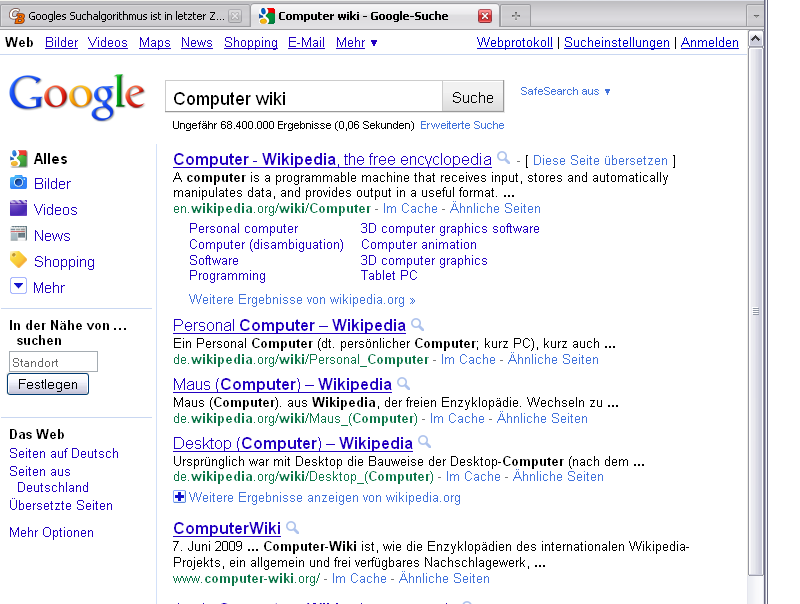Click the plus icon before Weitere Ergebnisse anzeigen
The height and width of the screenshot is (604, 800).
click(179, 497)
